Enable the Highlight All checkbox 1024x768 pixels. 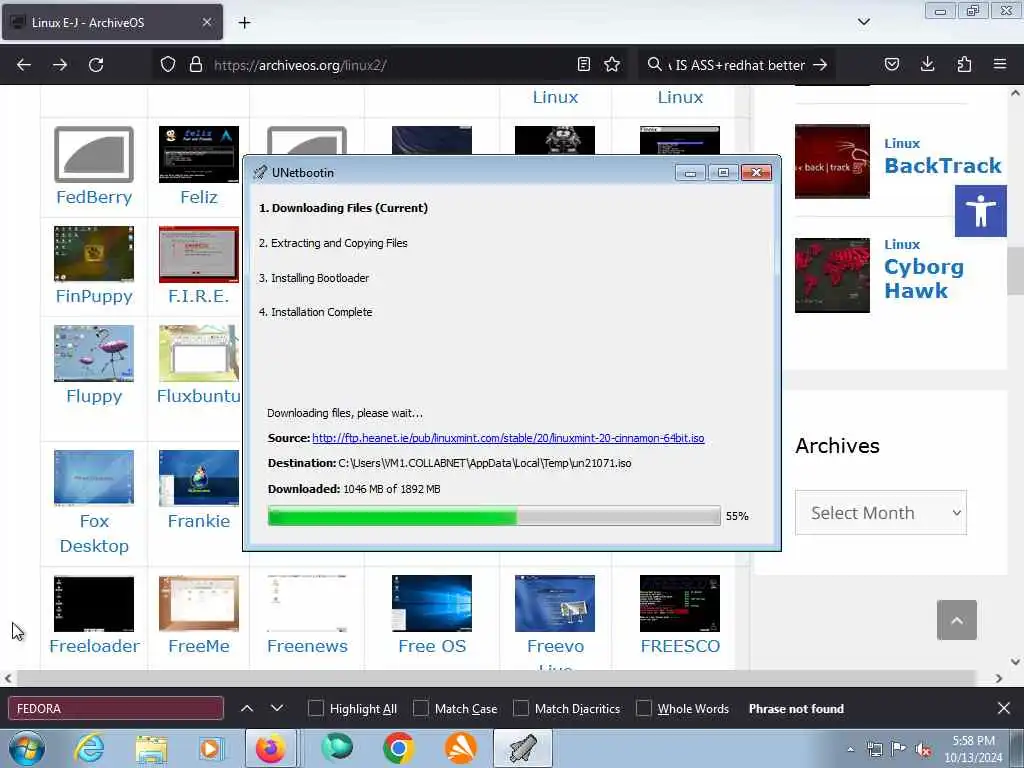[315, 709]
